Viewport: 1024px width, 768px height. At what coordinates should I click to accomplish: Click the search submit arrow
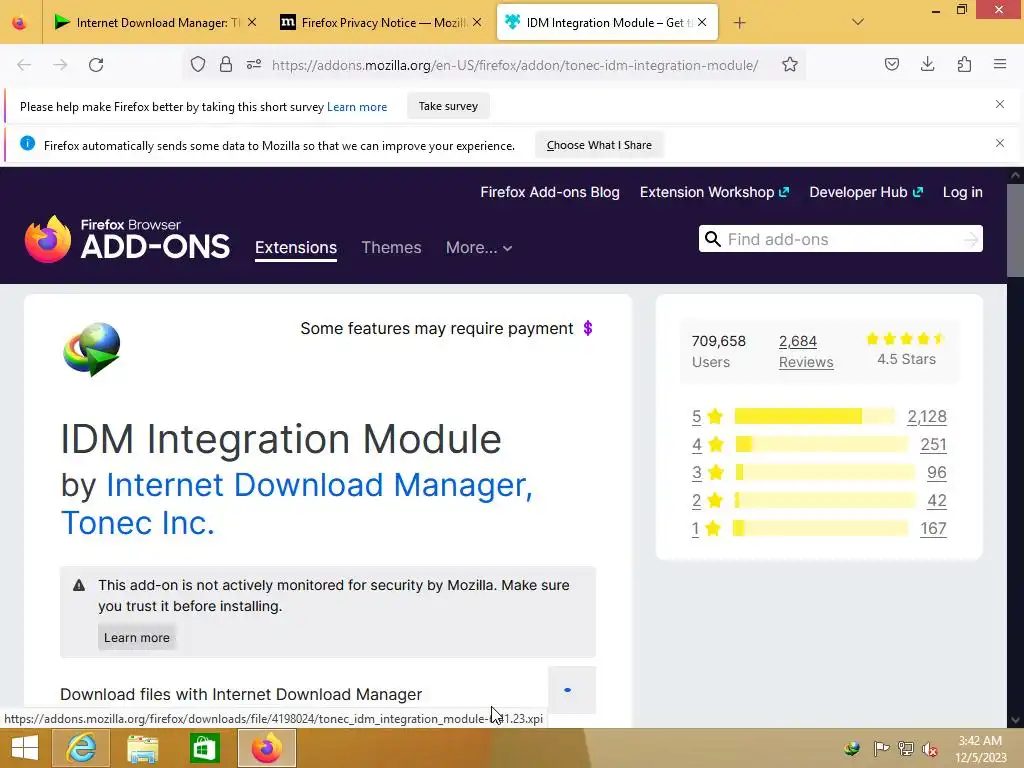tap(971, 240)
